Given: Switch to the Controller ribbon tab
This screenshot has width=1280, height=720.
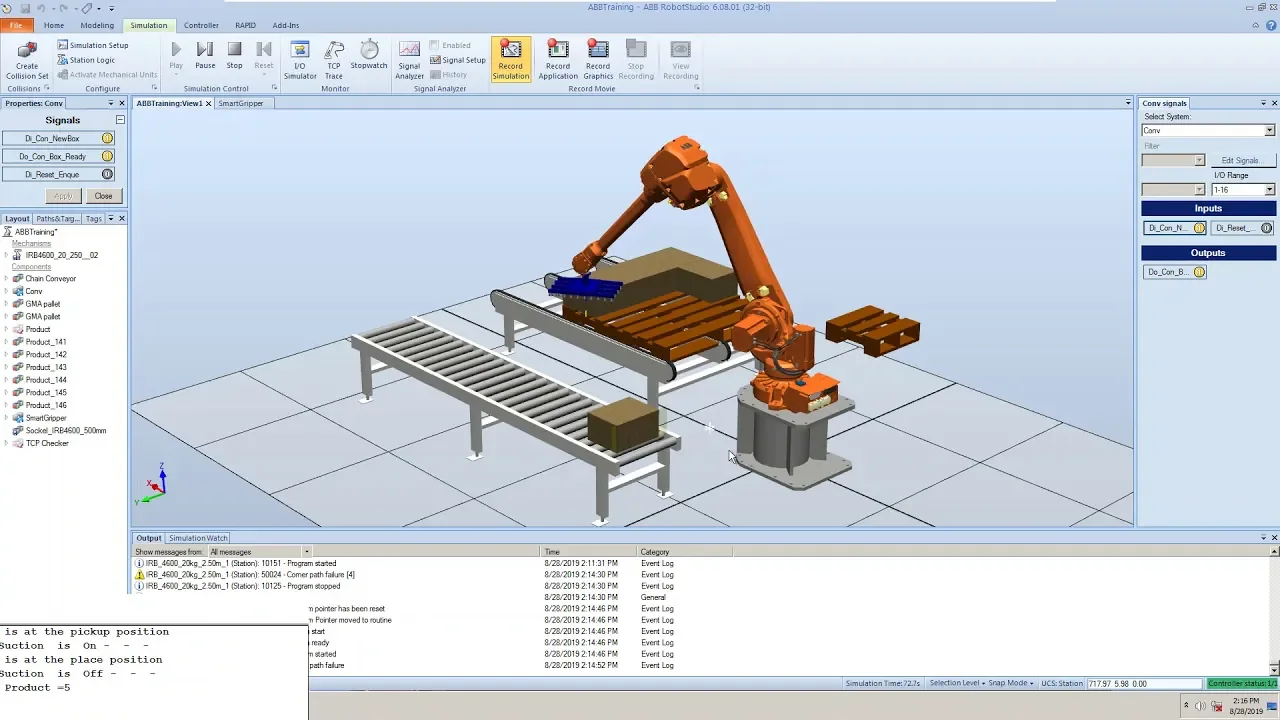Looking at the screenshot, I should (201, 25).
